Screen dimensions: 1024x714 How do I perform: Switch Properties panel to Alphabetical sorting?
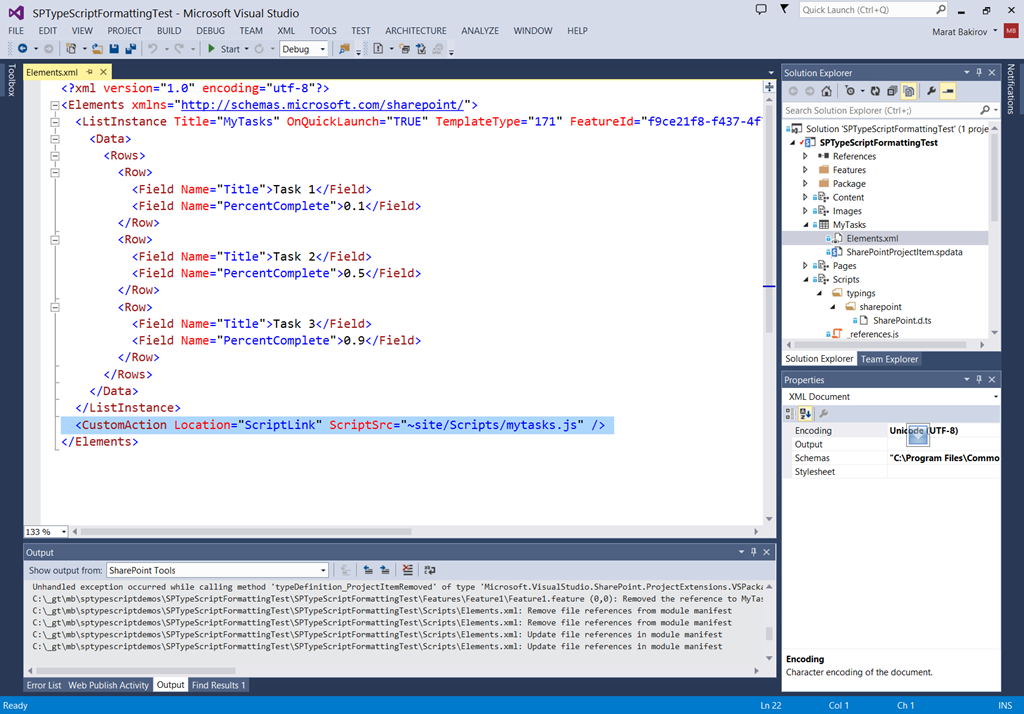pos(805,414)
